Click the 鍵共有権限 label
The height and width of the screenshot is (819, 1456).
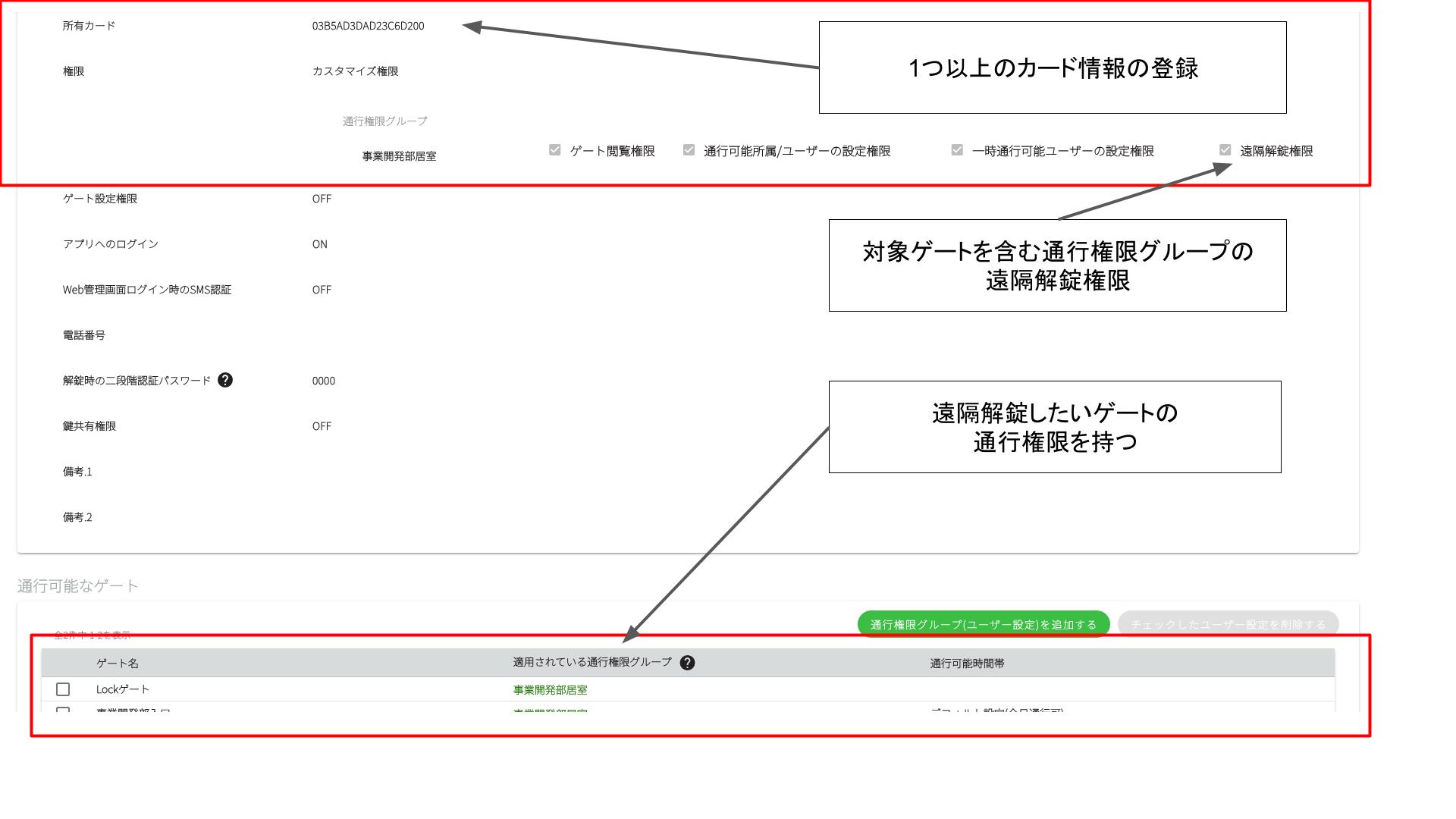[x=89, y=426]
